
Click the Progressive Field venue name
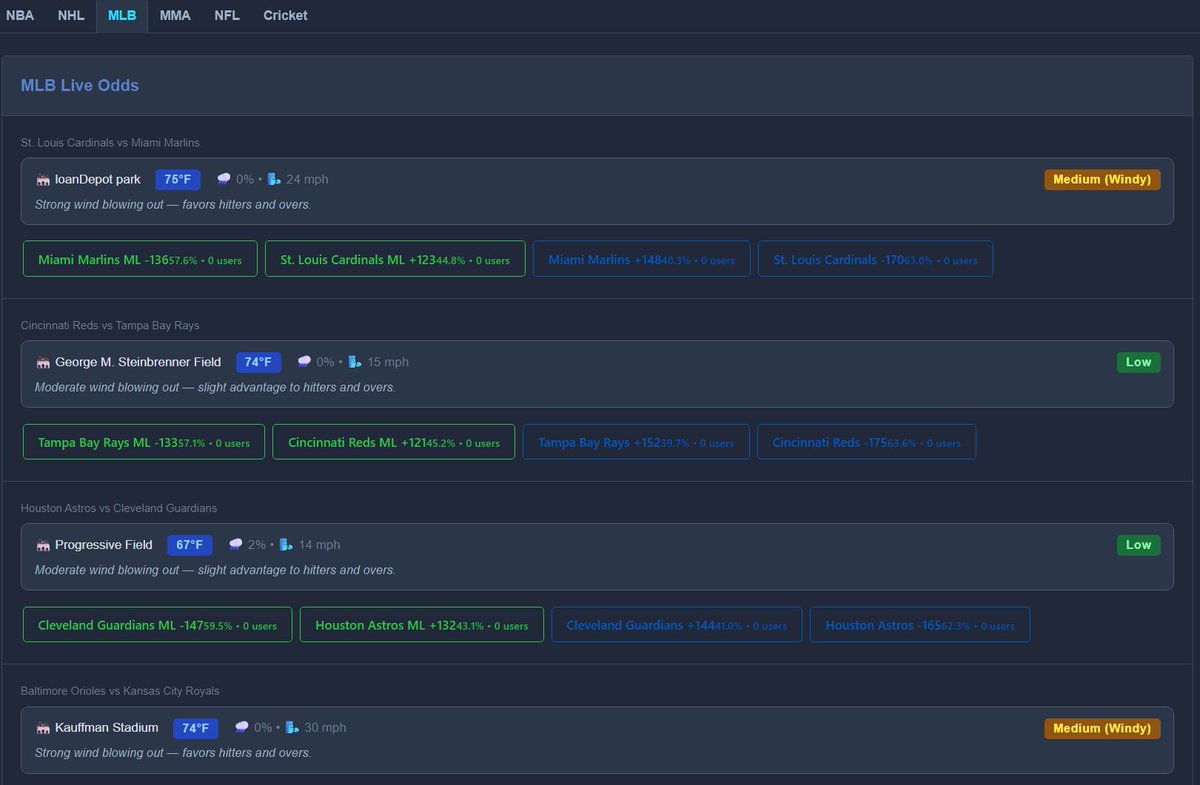coord(104,546)
